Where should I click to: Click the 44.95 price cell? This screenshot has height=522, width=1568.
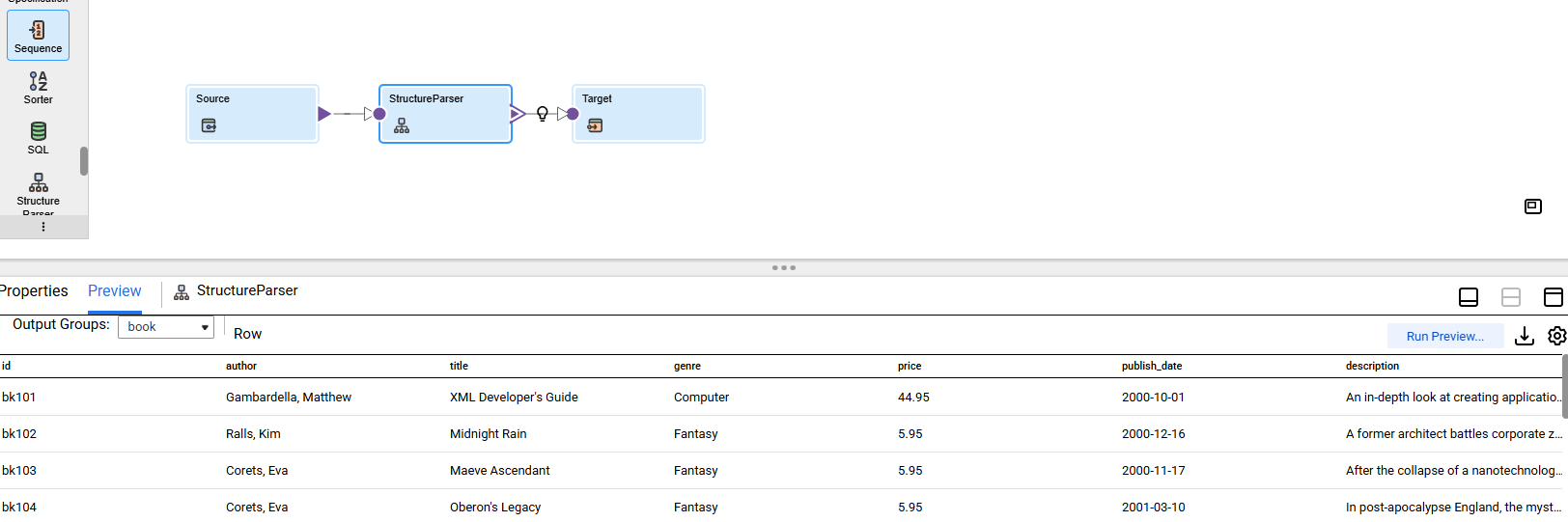click(x=913, y=397)
